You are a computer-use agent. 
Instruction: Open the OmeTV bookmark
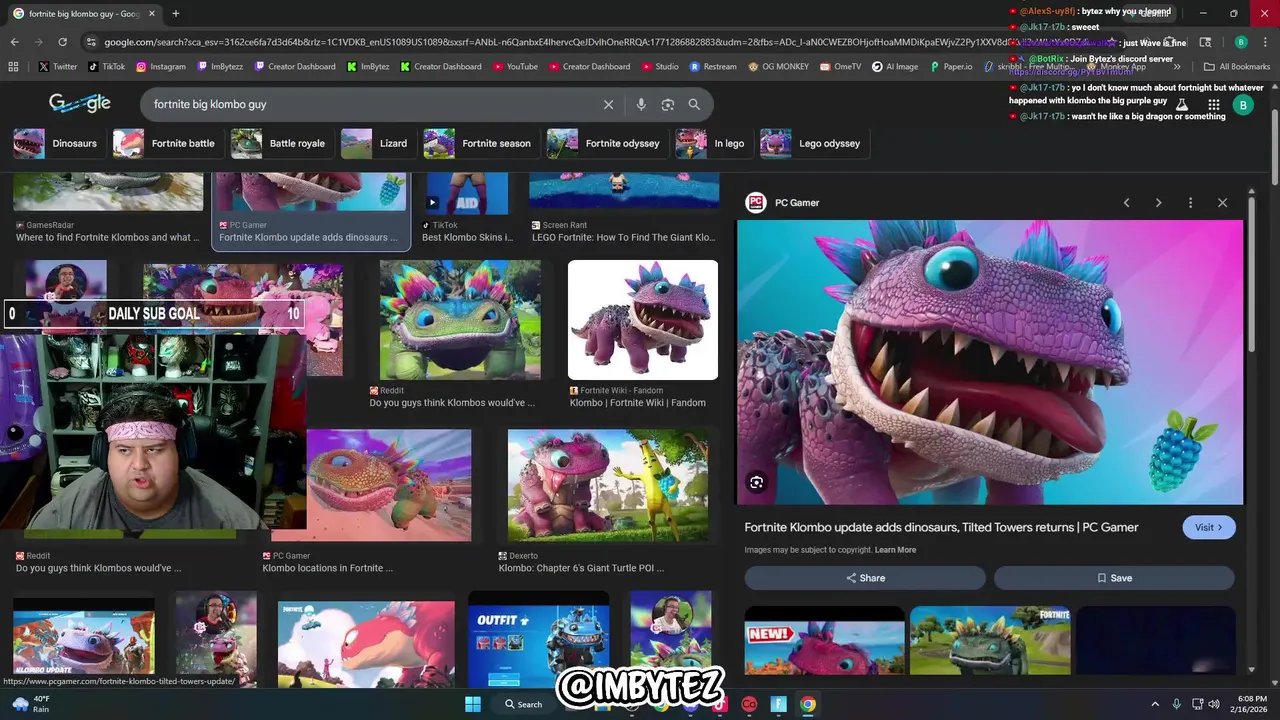pyautogui.click(x=840, y=66)
